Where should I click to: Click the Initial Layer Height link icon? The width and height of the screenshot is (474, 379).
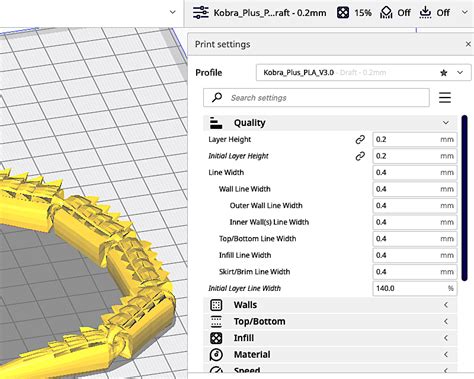click(360, 156)
